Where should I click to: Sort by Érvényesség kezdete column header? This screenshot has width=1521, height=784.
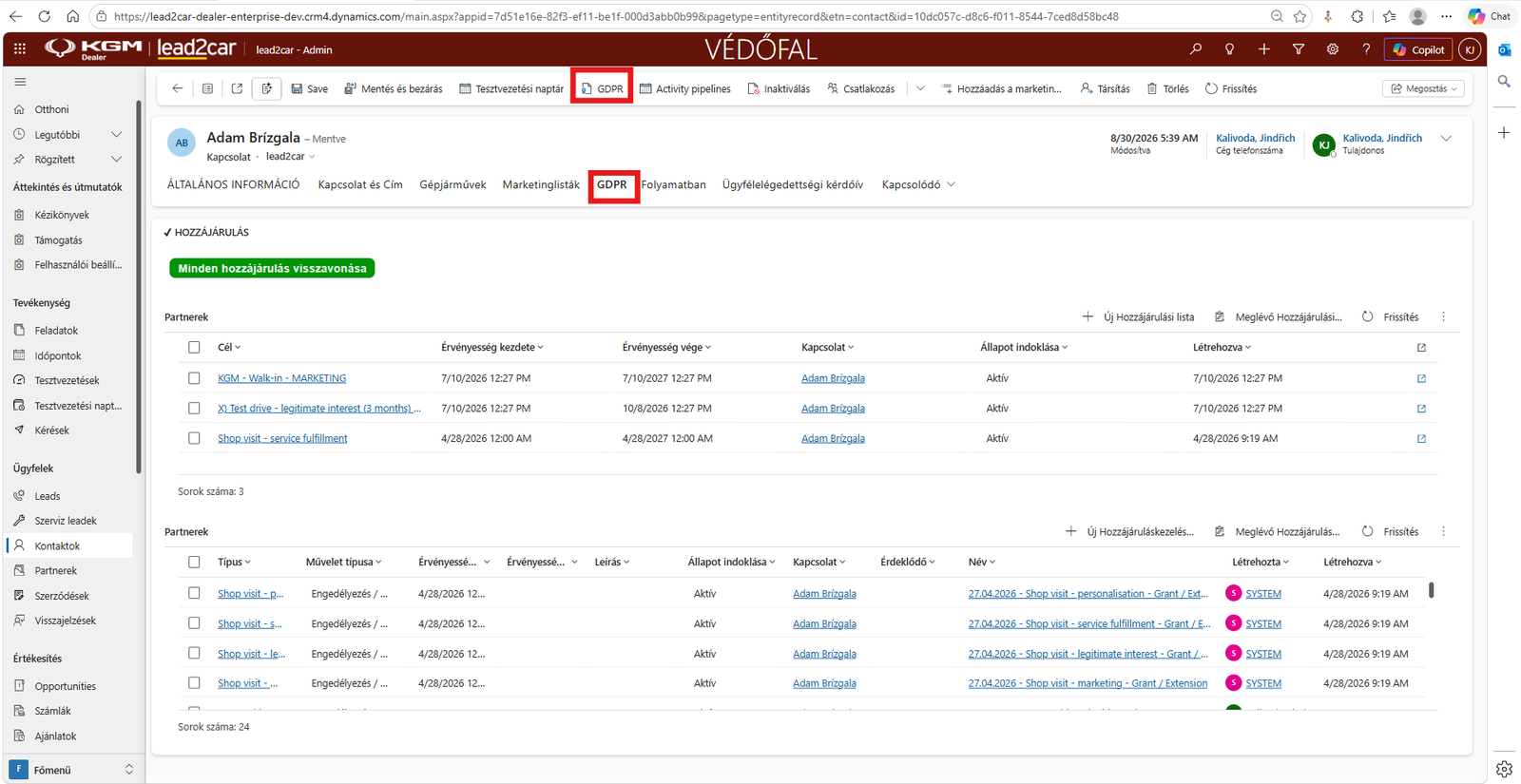[492, 348]
